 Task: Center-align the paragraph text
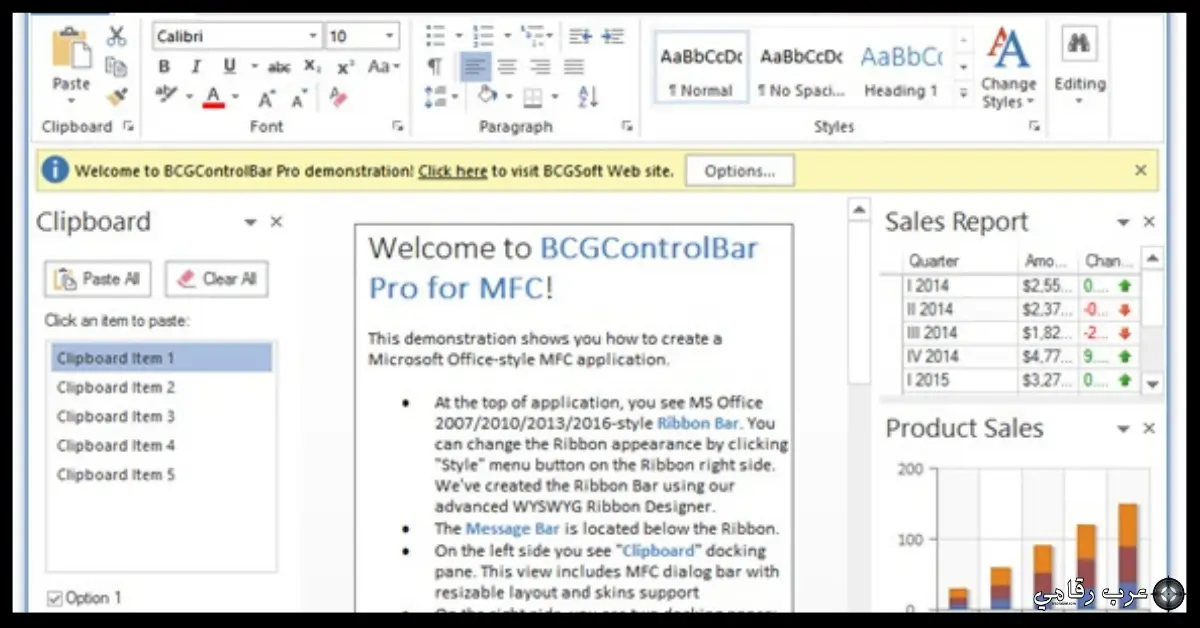pos(507,67)
